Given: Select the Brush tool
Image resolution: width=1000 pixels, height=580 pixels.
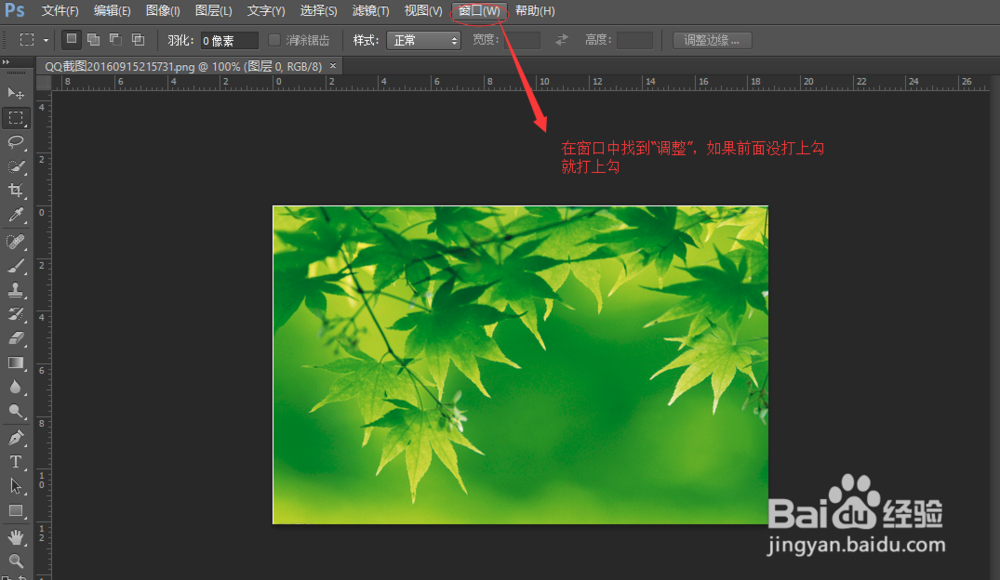Looking at the screenshot, I should 15,265.
